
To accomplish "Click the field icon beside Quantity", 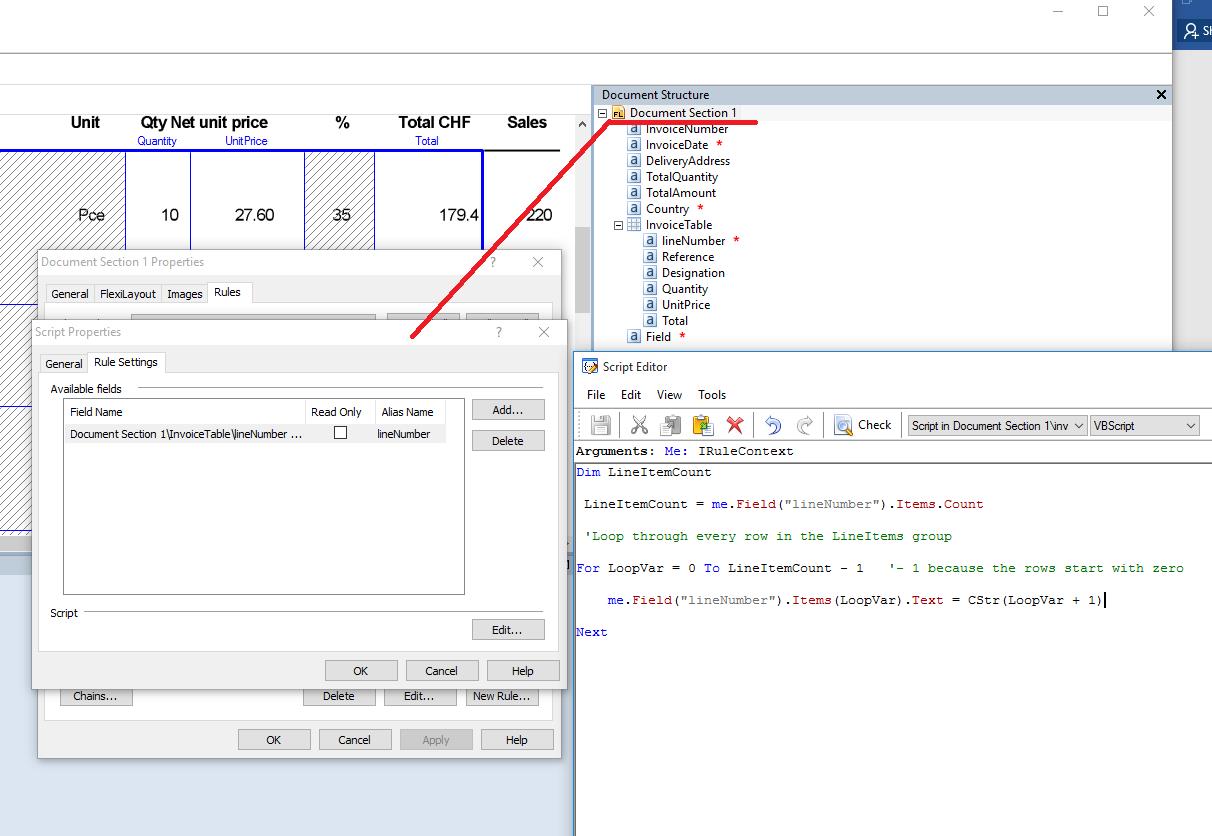I will (650, 289).
